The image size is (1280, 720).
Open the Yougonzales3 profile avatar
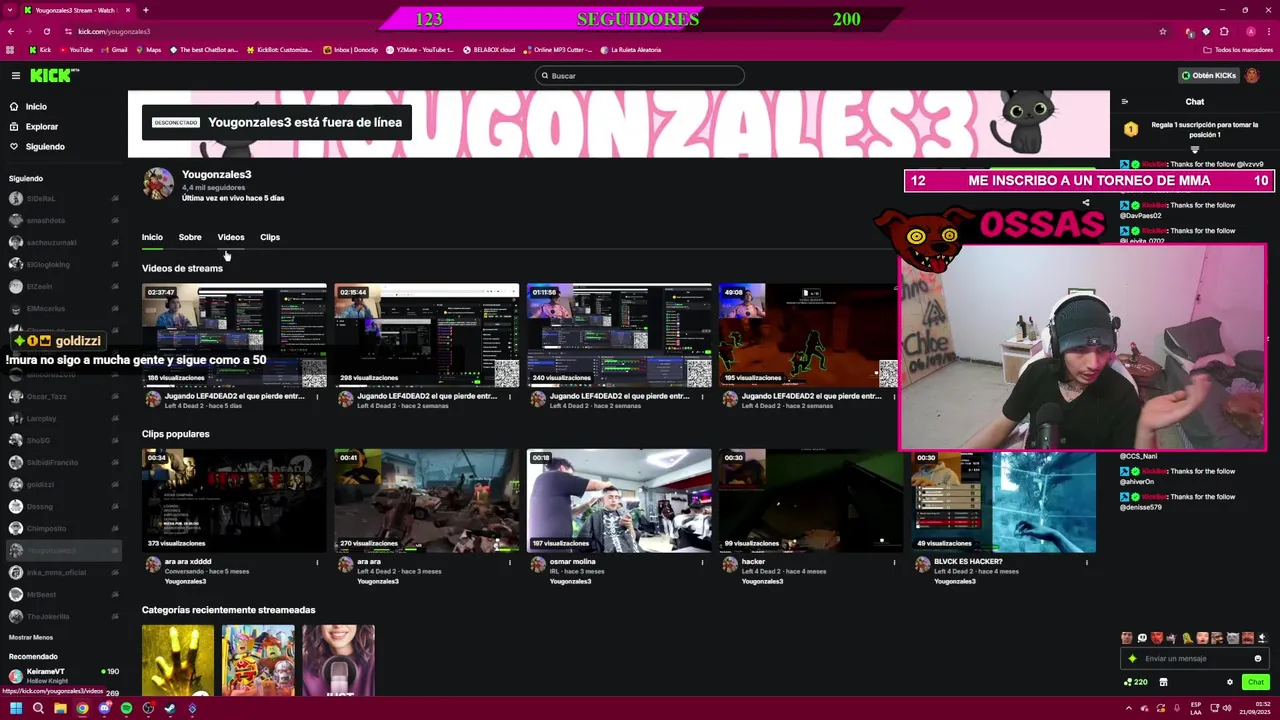point(158,184)
